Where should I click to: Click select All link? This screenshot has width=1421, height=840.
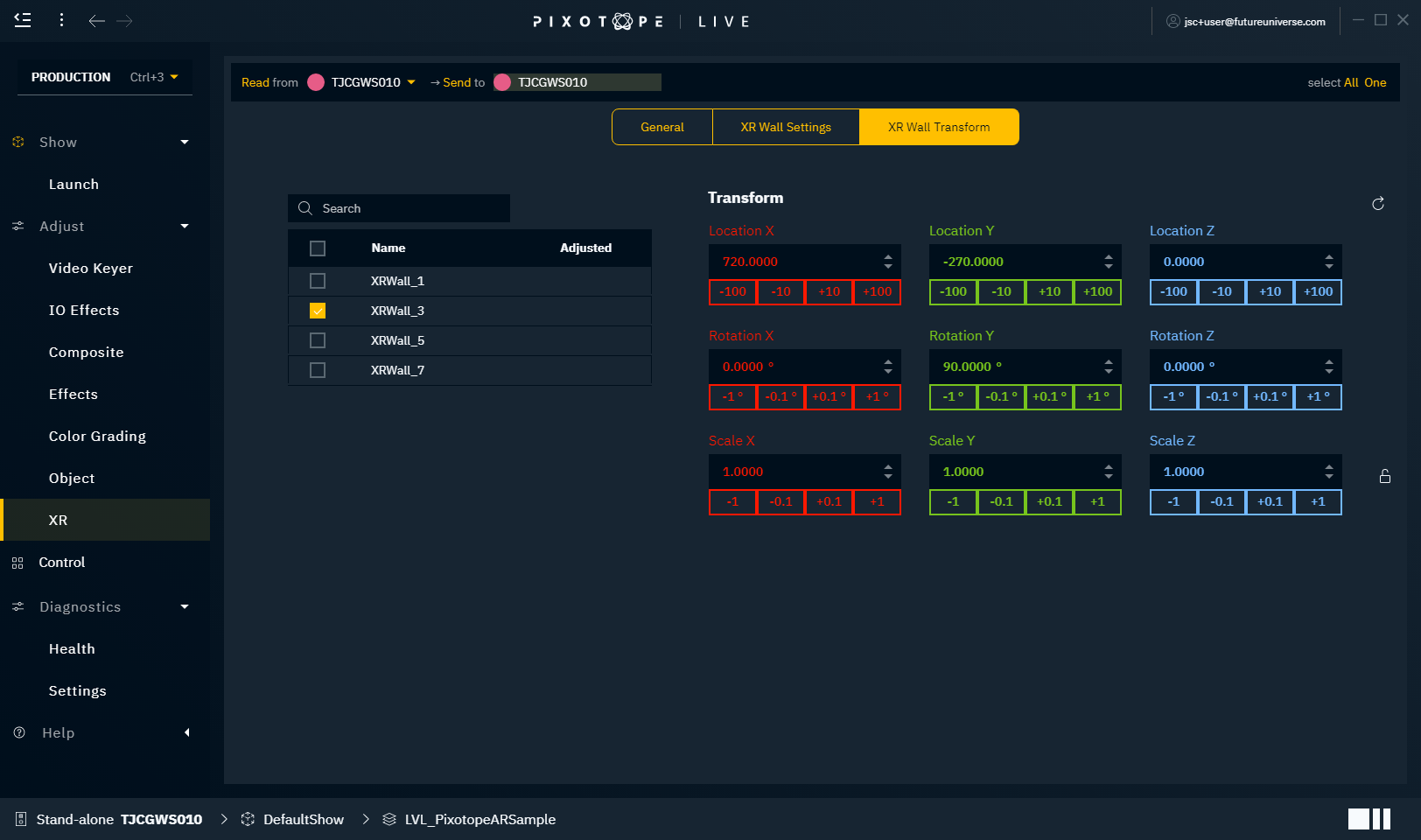(x=1351, y=82)
